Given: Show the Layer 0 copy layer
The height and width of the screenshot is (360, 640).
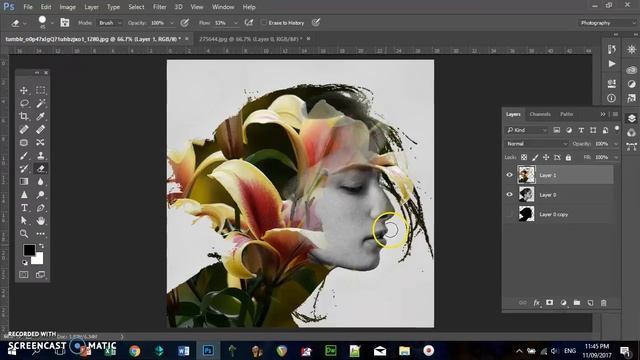Looking at the screenshot, I should point(509,214).
